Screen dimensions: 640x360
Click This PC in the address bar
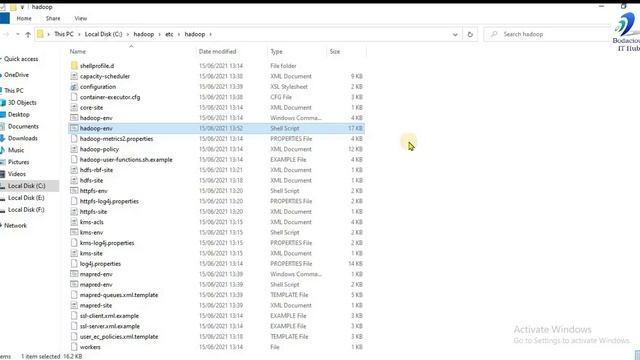pos(64,34)
